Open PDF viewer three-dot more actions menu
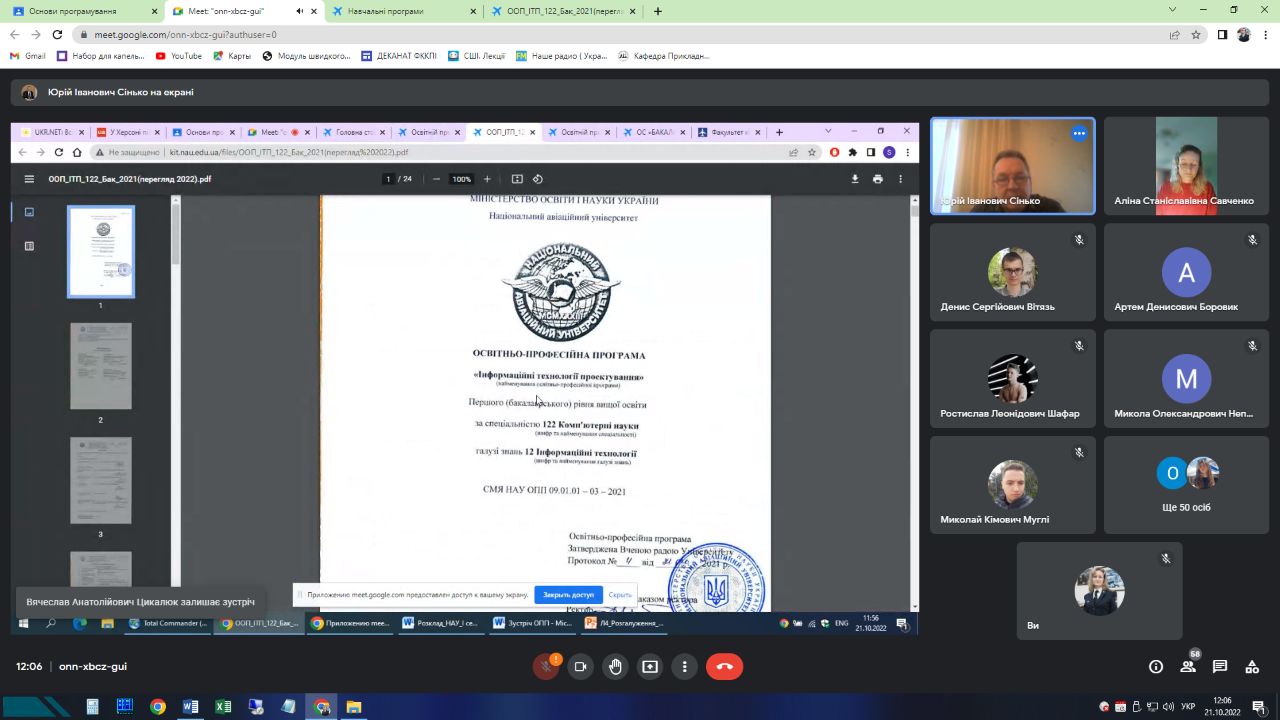1280x720 pixels. [900, 179]
